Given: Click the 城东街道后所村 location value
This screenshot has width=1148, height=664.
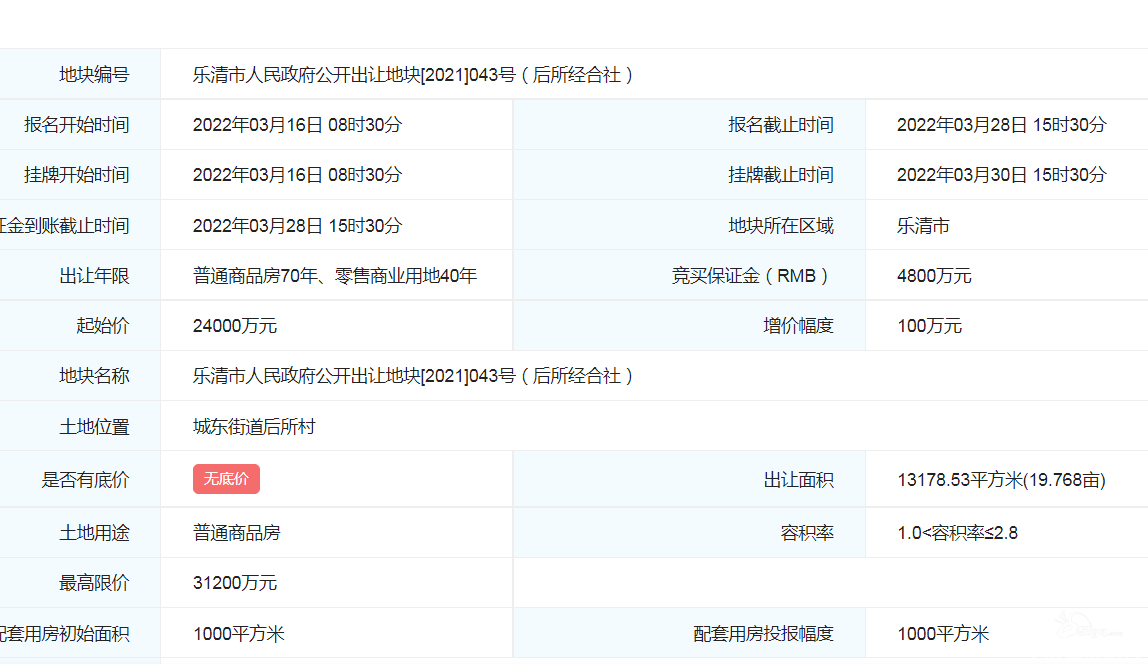Looking at the screenshot, I should point(254,427).
